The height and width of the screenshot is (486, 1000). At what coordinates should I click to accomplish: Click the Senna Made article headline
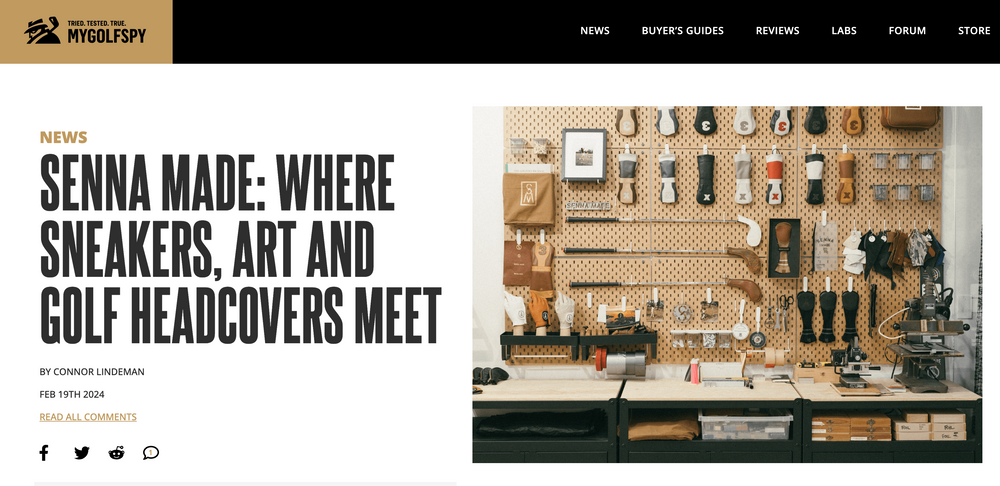[x=240, y=248]
